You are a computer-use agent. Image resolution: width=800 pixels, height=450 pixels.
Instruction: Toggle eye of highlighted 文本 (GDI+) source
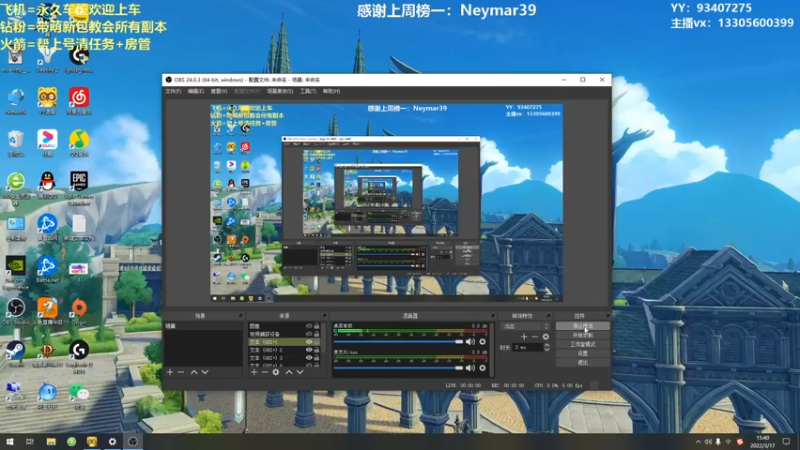pyautogui.click(x=309, y=342)
